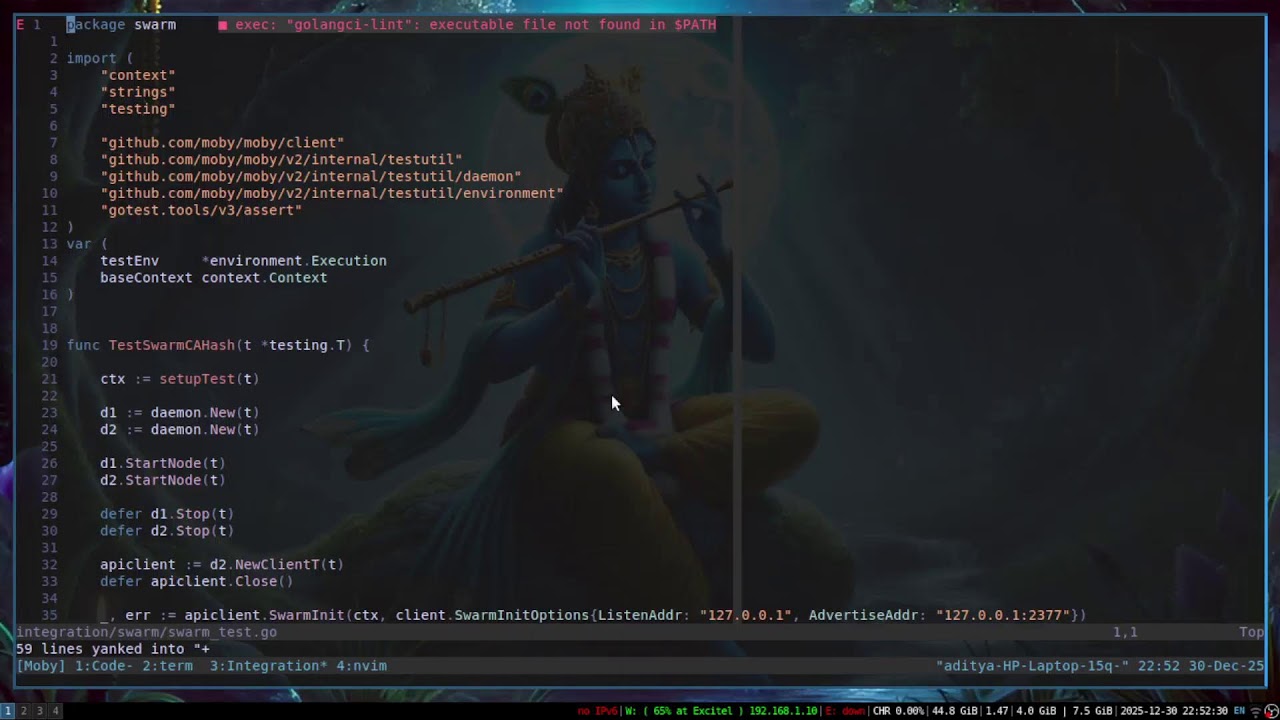Screen dimensions: 1280x720
Task: Click the import keyword on line 2
Action: click(x=92, y=59)
